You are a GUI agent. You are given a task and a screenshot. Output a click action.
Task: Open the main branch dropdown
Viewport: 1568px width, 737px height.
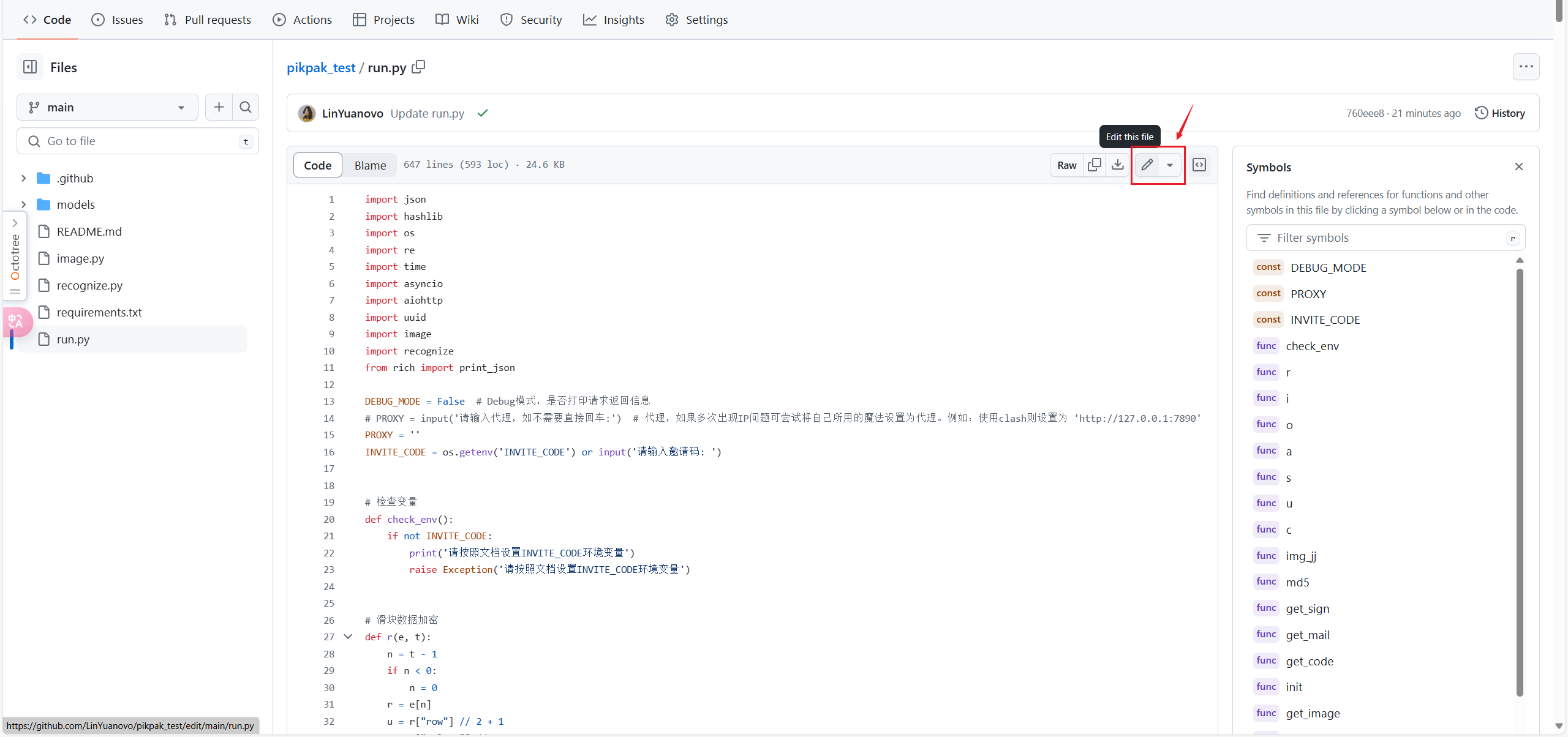107,107
